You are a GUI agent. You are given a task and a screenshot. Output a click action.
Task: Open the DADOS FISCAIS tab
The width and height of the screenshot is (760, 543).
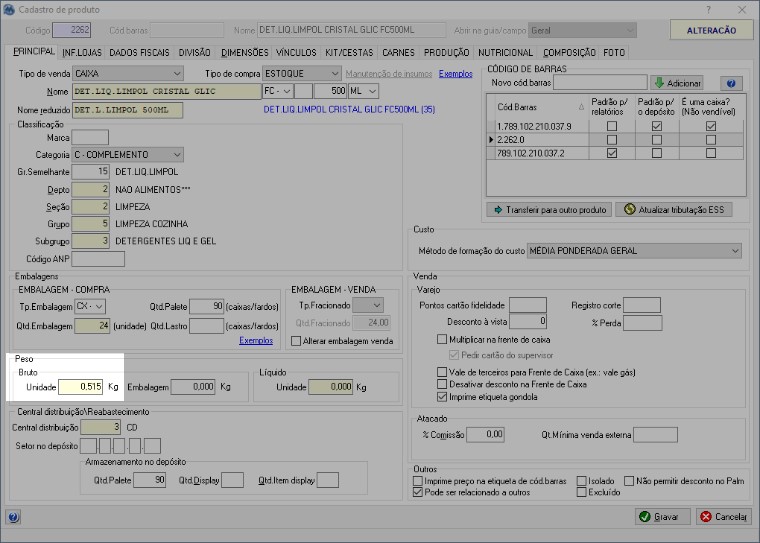point(139,52)
